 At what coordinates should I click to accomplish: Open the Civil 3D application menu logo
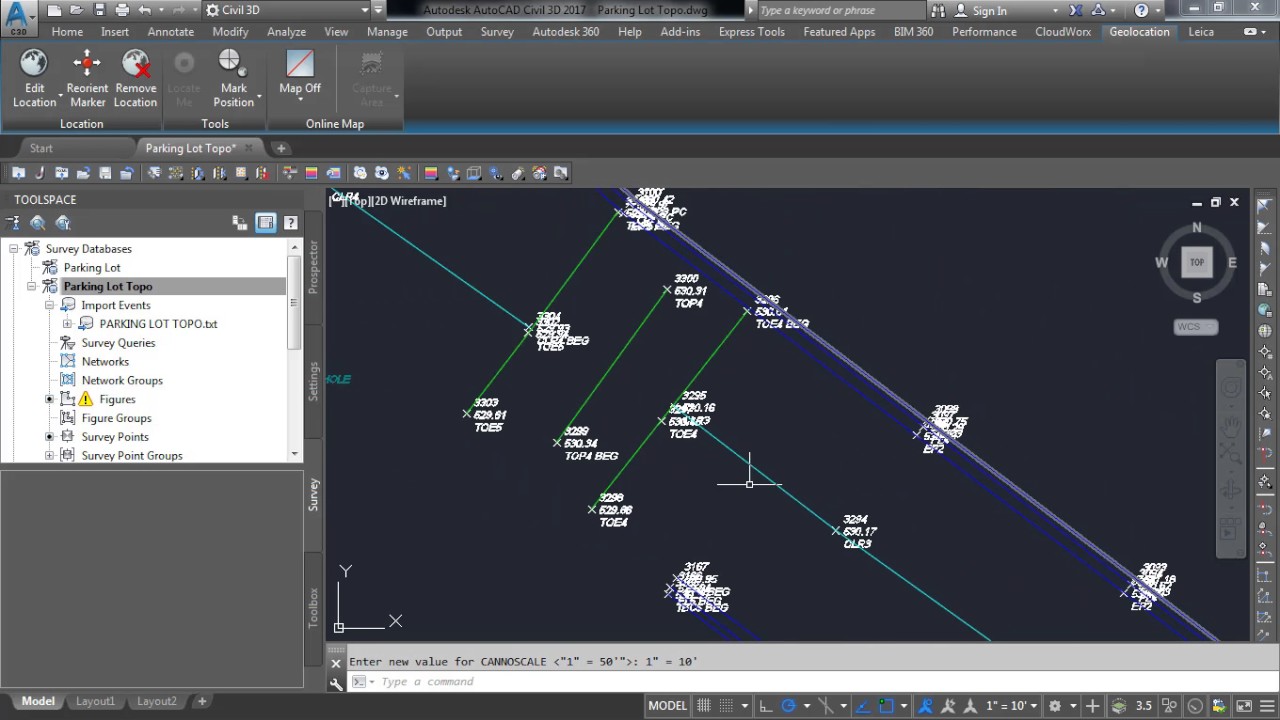(x=18, y=18)
